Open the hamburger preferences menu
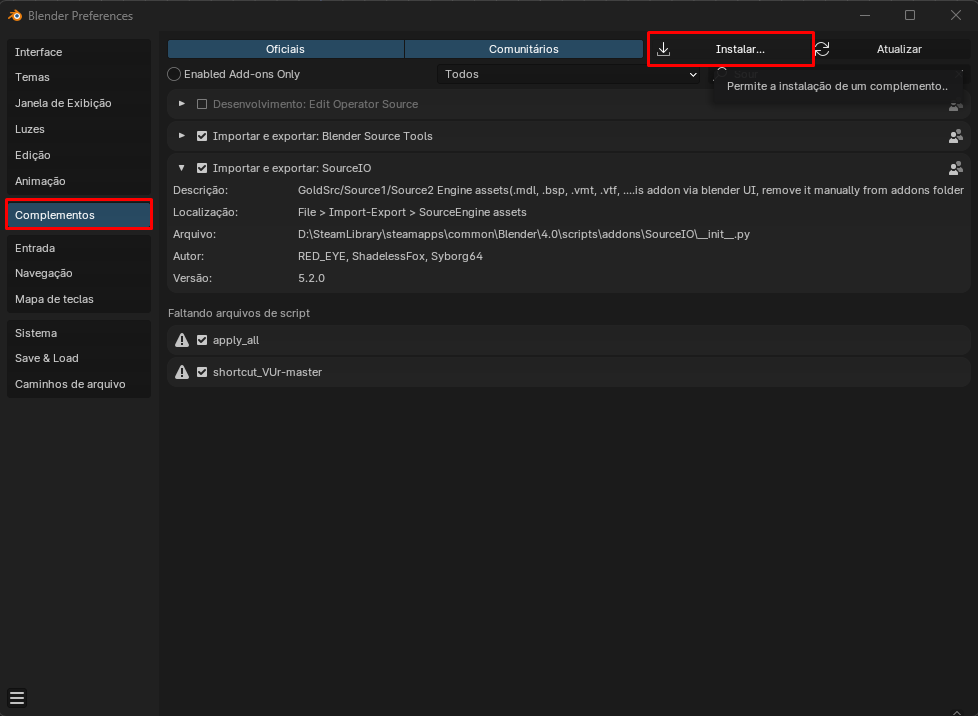 [x=17, y=698]
